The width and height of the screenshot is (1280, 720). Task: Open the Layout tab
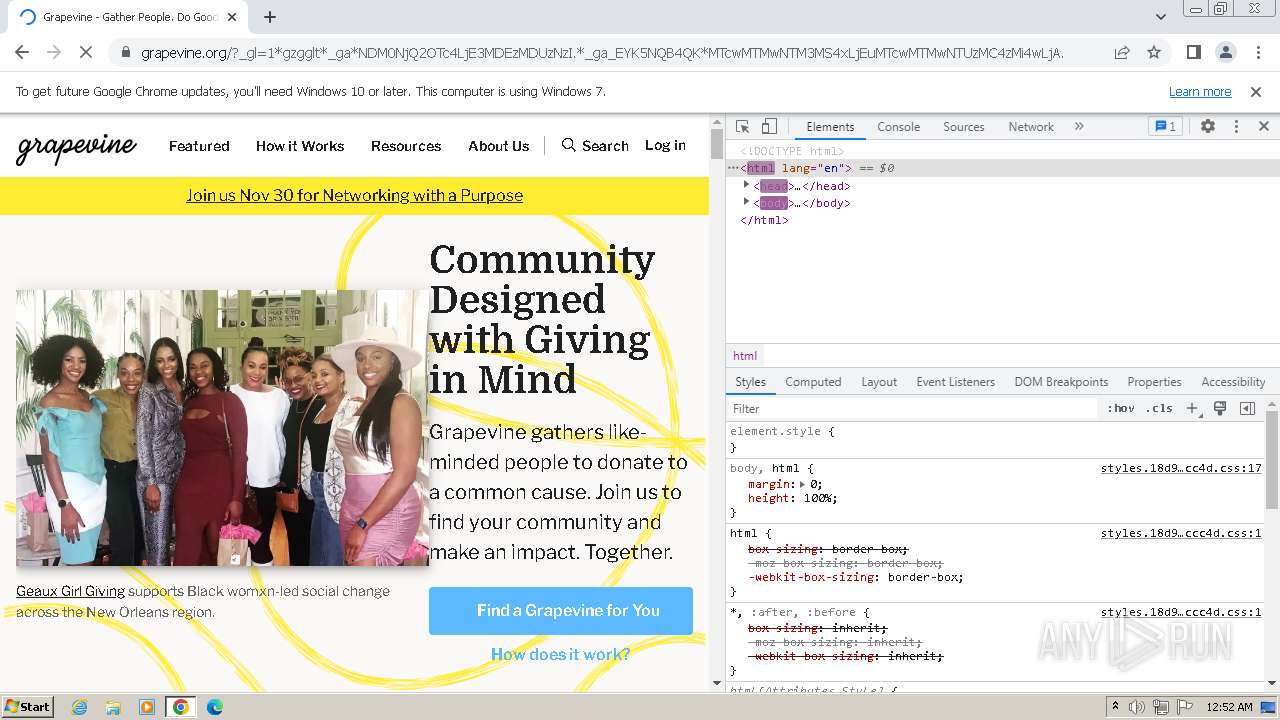(x=879, y=382)
